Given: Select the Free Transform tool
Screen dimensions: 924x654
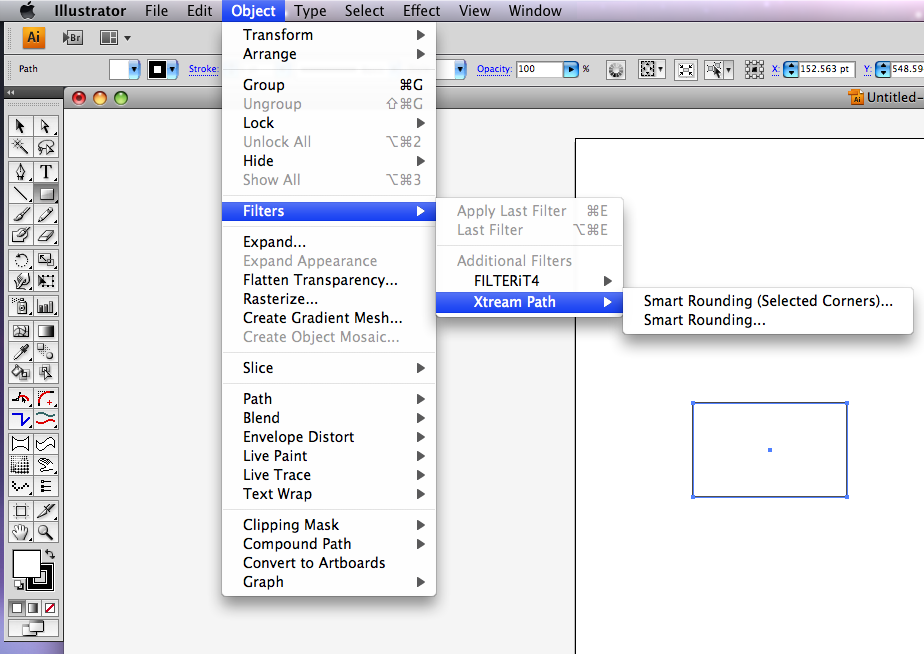Looking at the screenshot, I should click(45, 281).
